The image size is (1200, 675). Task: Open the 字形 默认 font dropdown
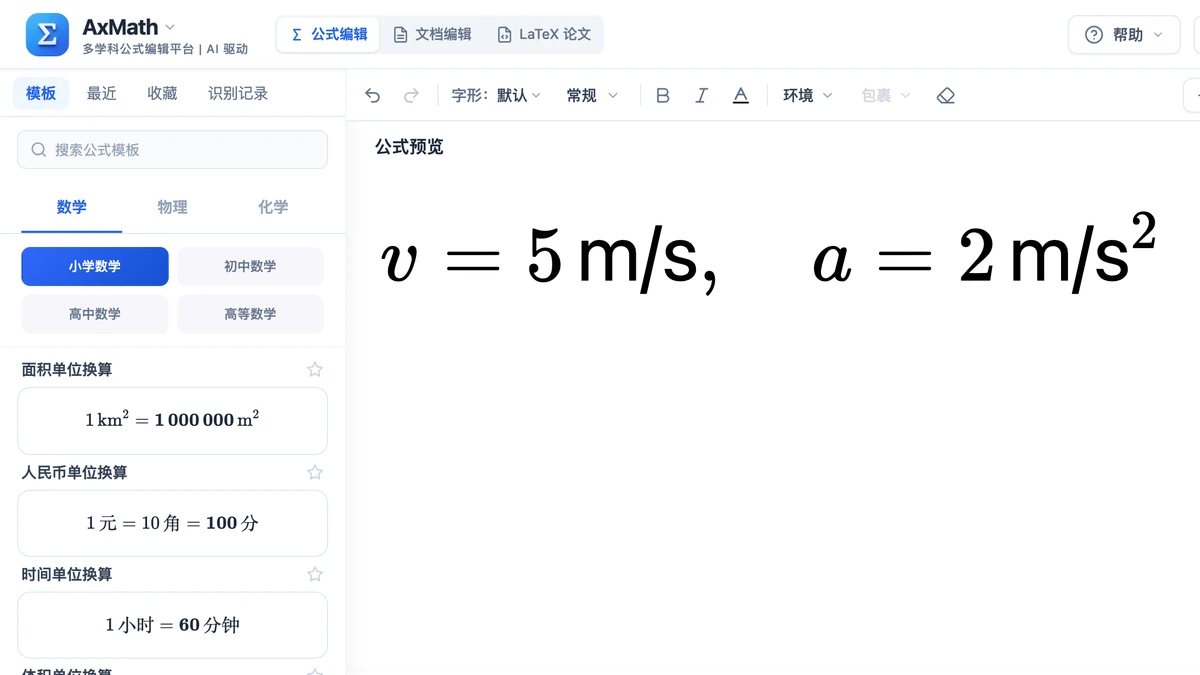[496, 95]
